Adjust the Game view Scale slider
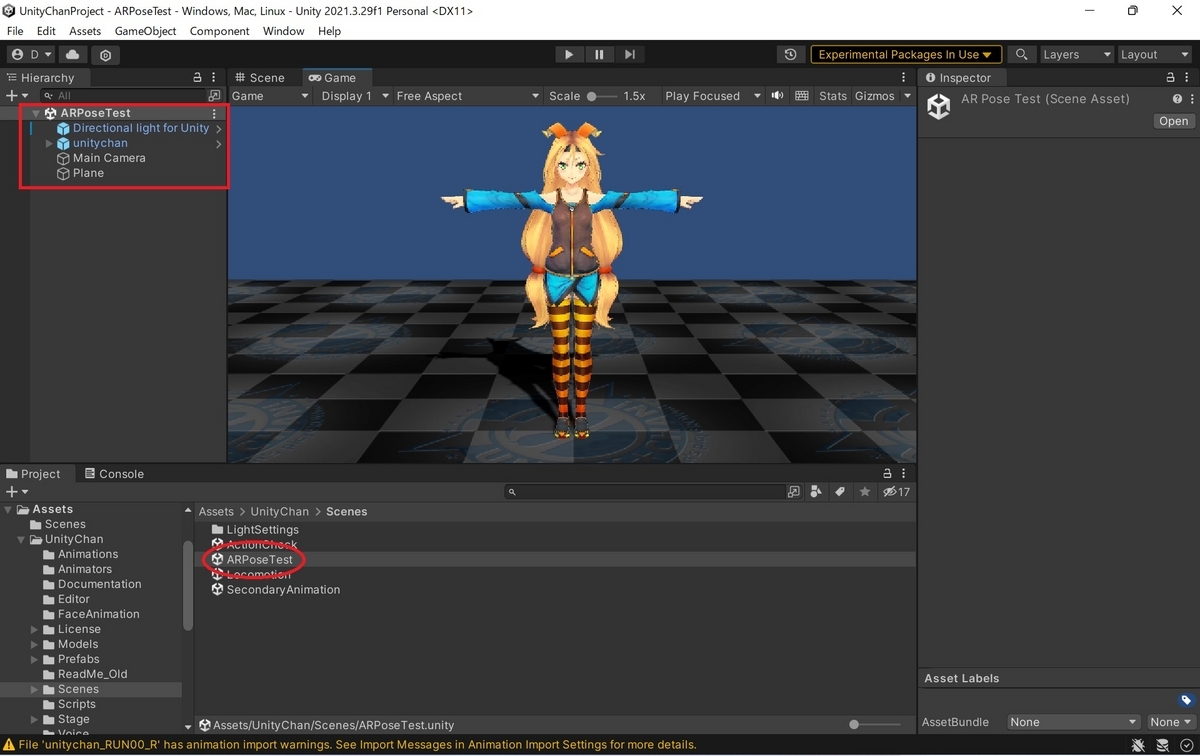This screenshot has width=1200, height=756. [x=602, y=96]
